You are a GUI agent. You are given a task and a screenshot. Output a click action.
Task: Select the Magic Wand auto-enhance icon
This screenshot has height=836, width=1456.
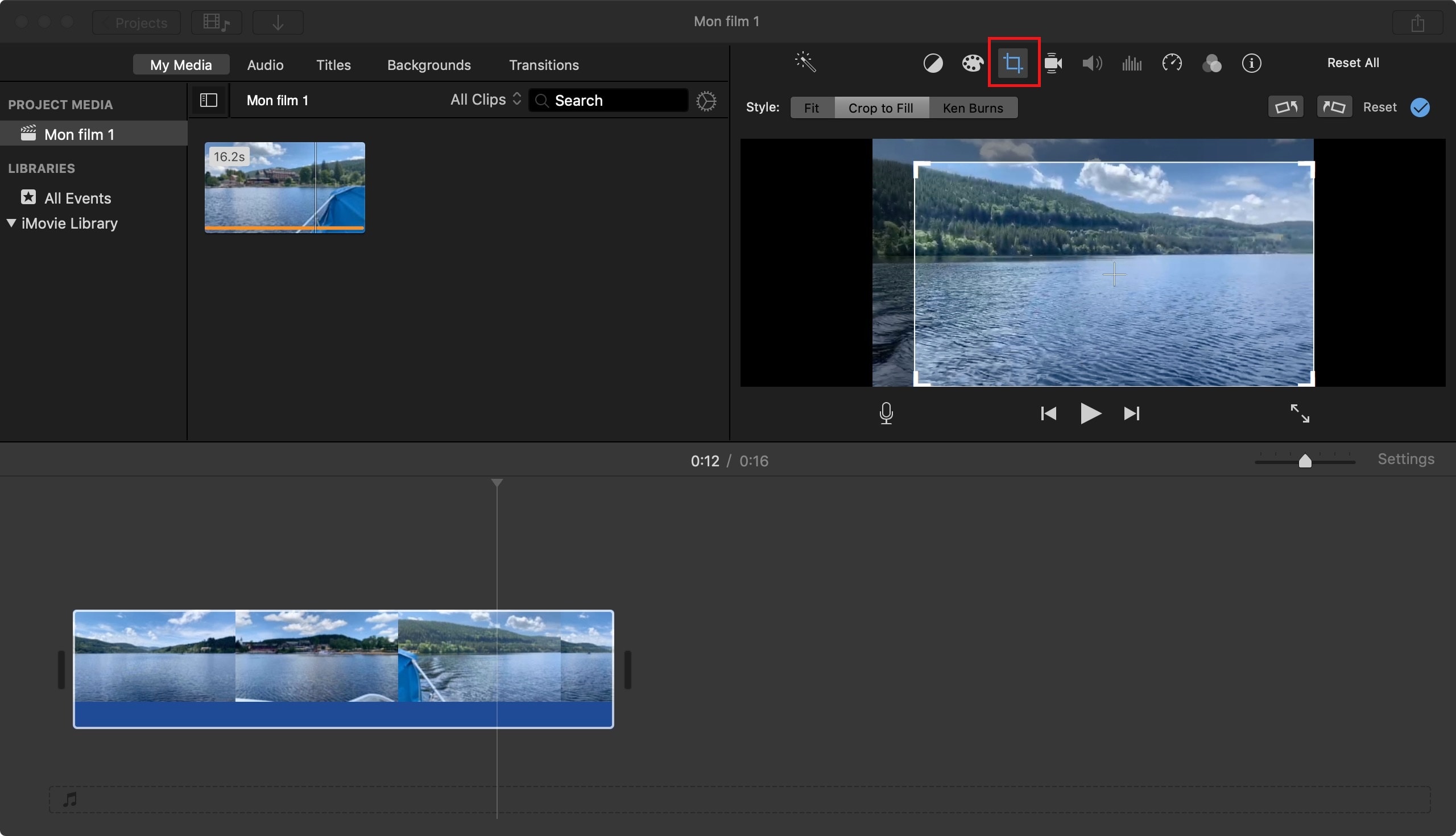pyautogui.click(x=805, y=62)
